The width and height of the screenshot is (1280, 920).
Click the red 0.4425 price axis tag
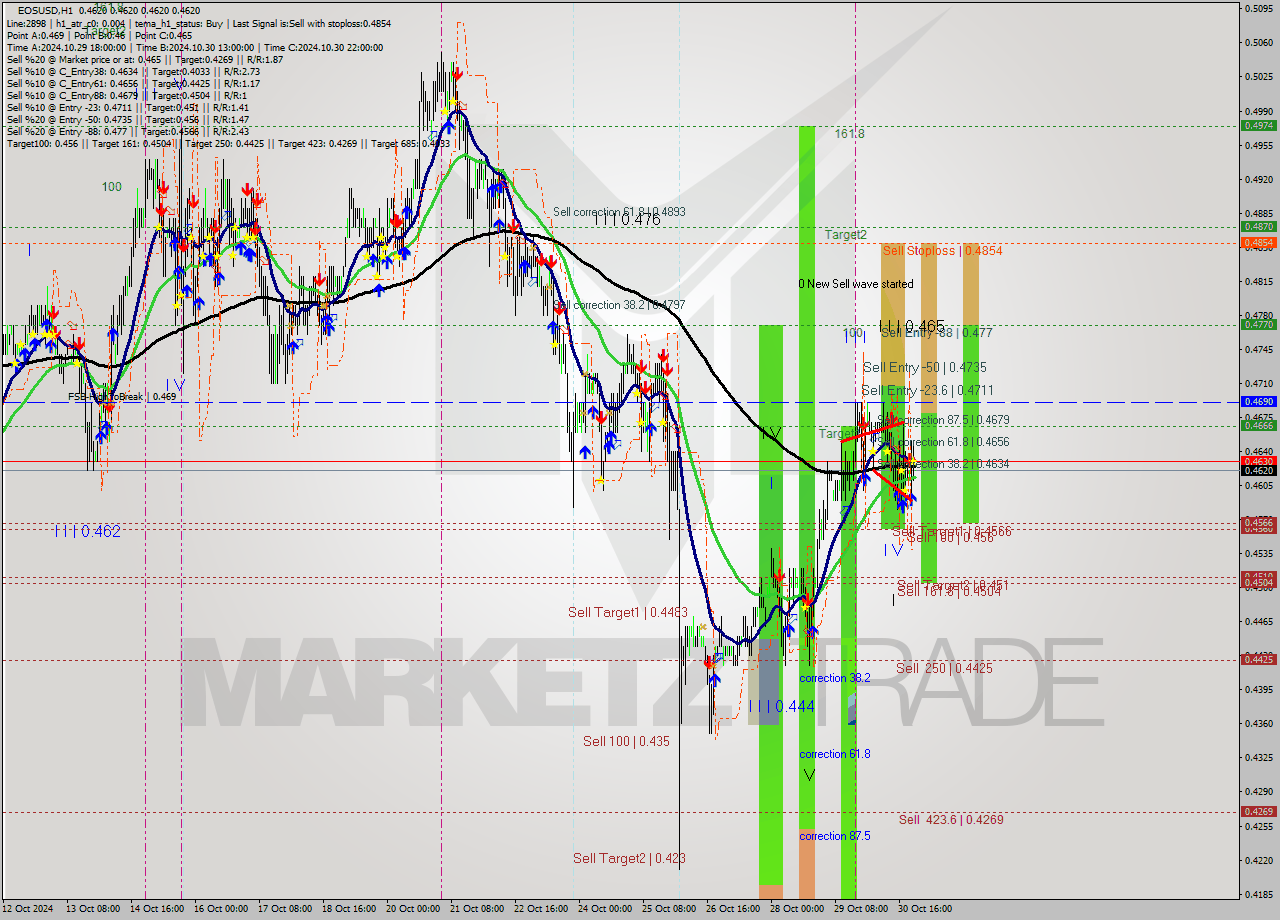point(1258,659)
